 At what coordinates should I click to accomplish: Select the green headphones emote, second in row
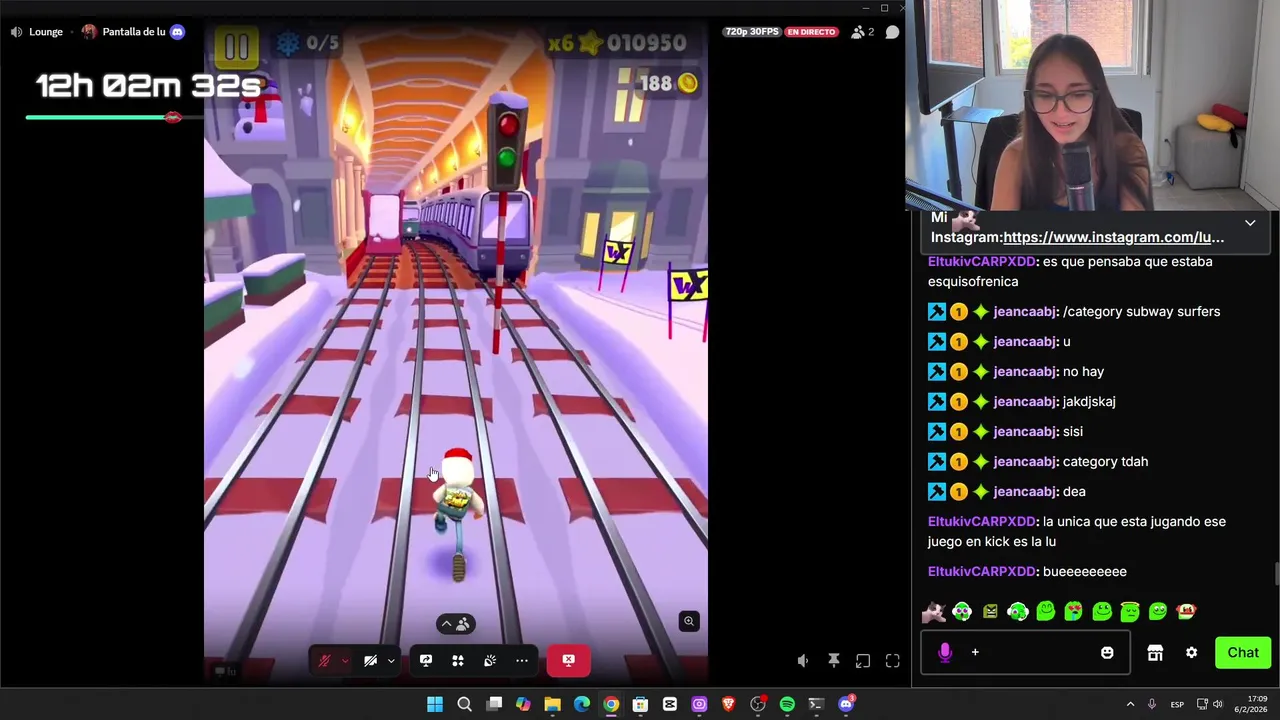pos(962,611)
